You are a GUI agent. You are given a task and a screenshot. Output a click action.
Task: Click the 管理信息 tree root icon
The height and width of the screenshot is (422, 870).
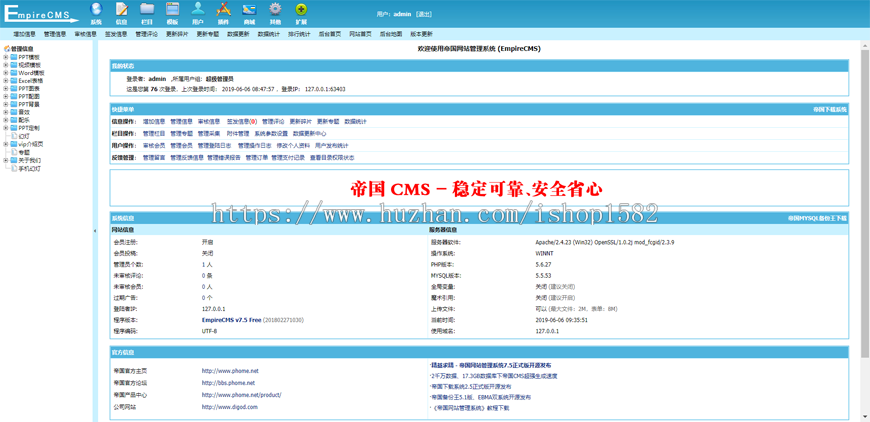7,49
